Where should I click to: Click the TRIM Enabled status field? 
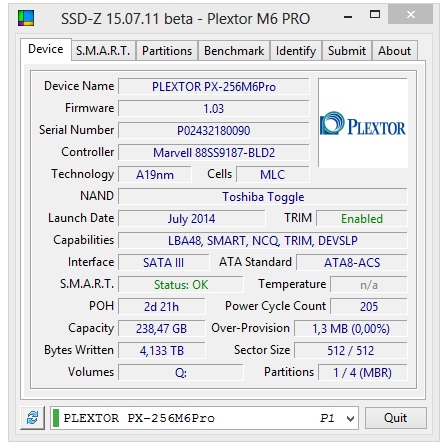(362, 219)
